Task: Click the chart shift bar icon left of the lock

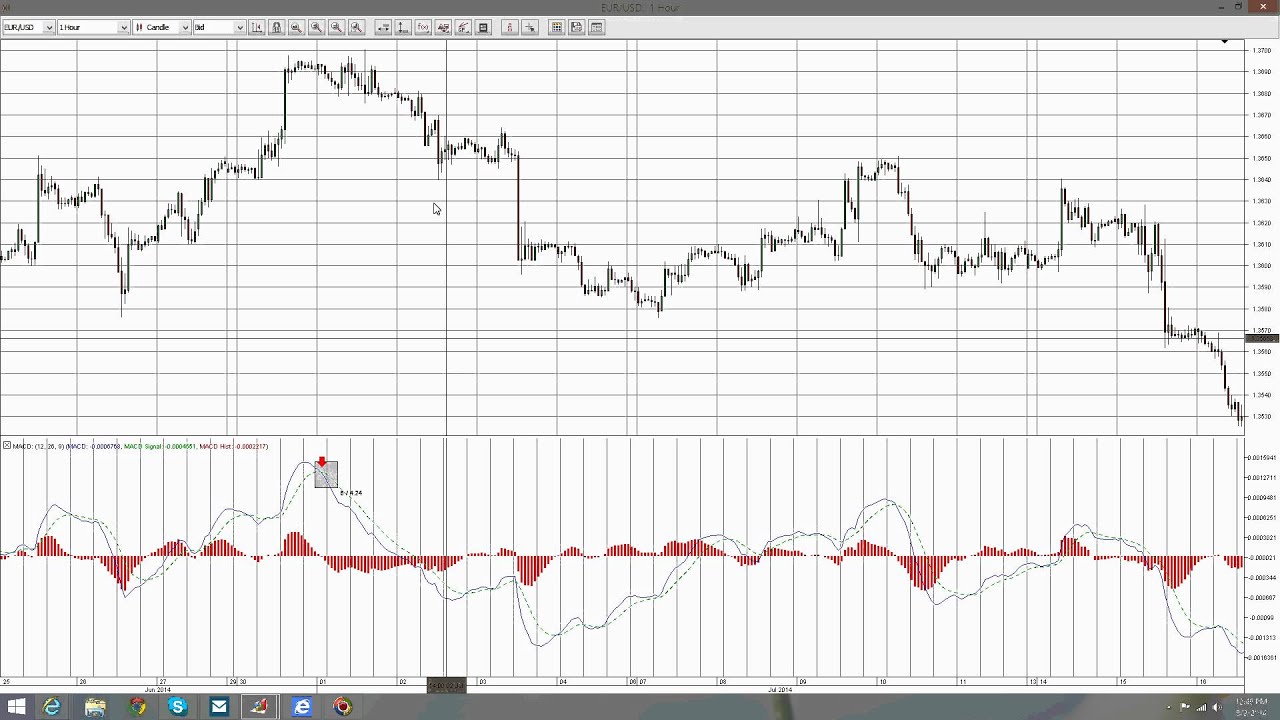Action: tap(256, 27)
